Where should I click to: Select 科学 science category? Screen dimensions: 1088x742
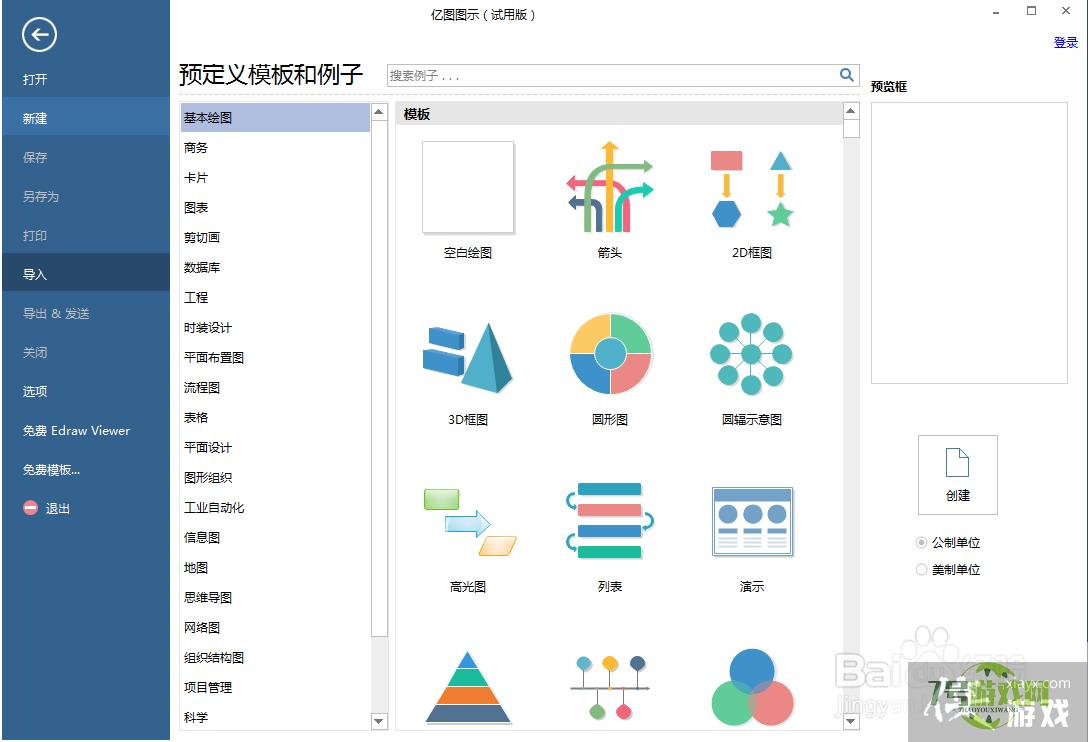click(275, 717)
